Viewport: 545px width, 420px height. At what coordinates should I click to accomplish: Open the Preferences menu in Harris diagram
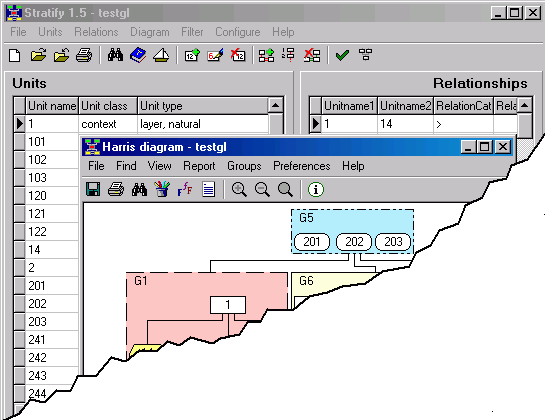302,166
